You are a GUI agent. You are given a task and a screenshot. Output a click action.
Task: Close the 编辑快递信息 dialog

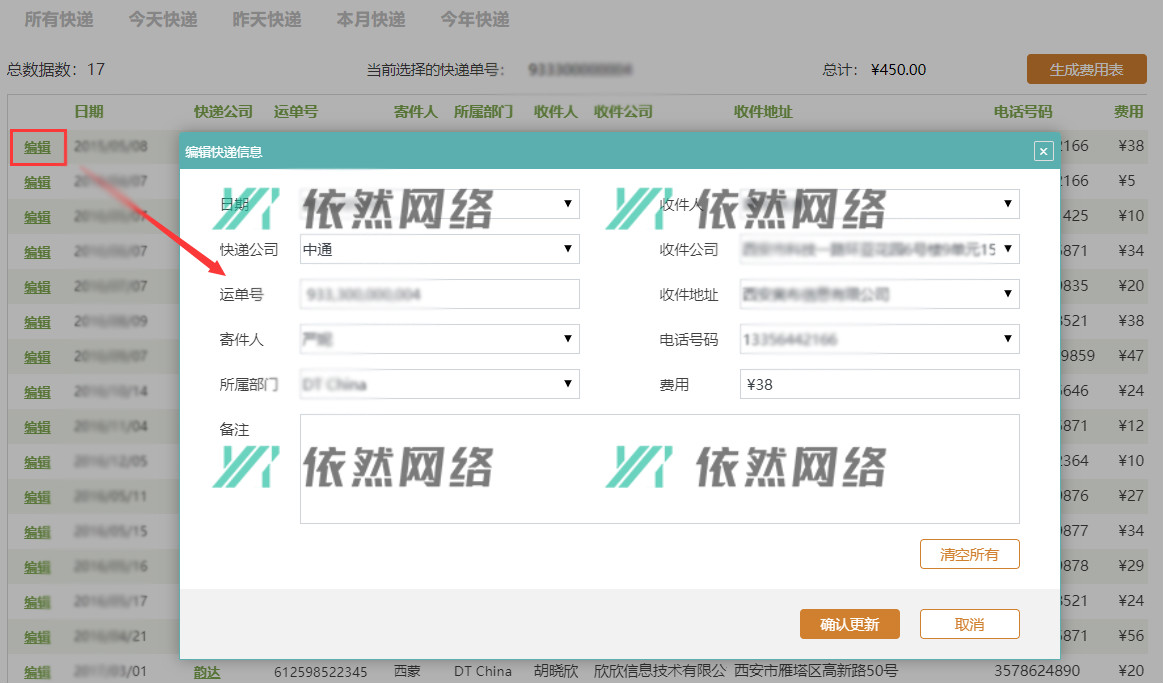1043,151
